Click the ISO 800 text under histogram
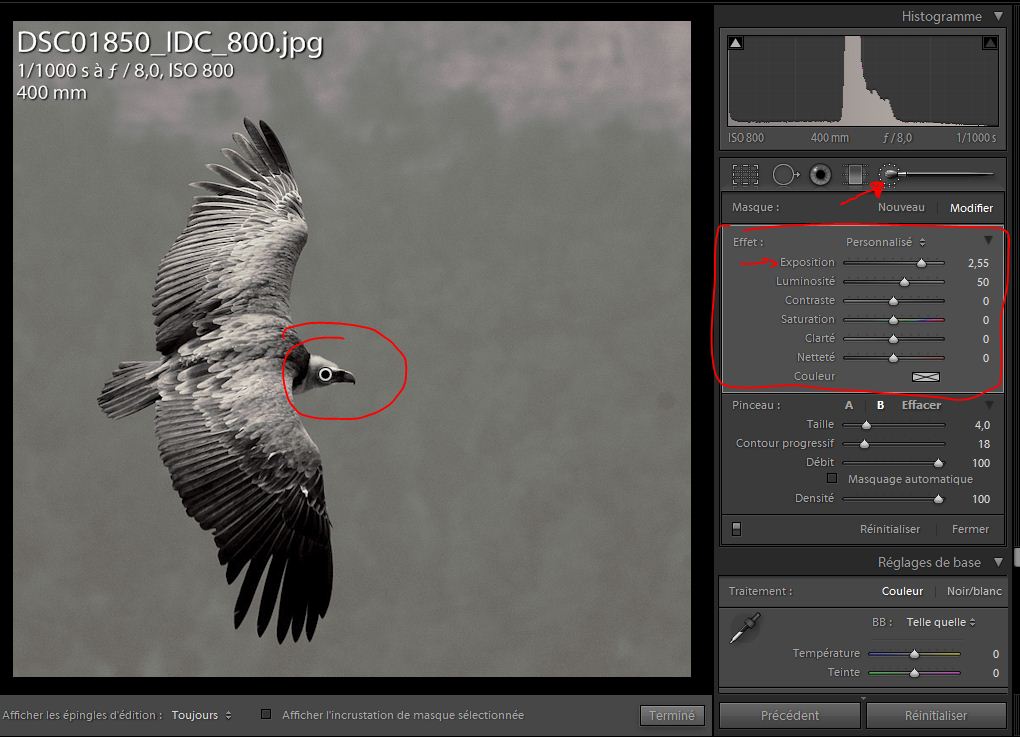 pyautogui.click(x=746, y=137)
